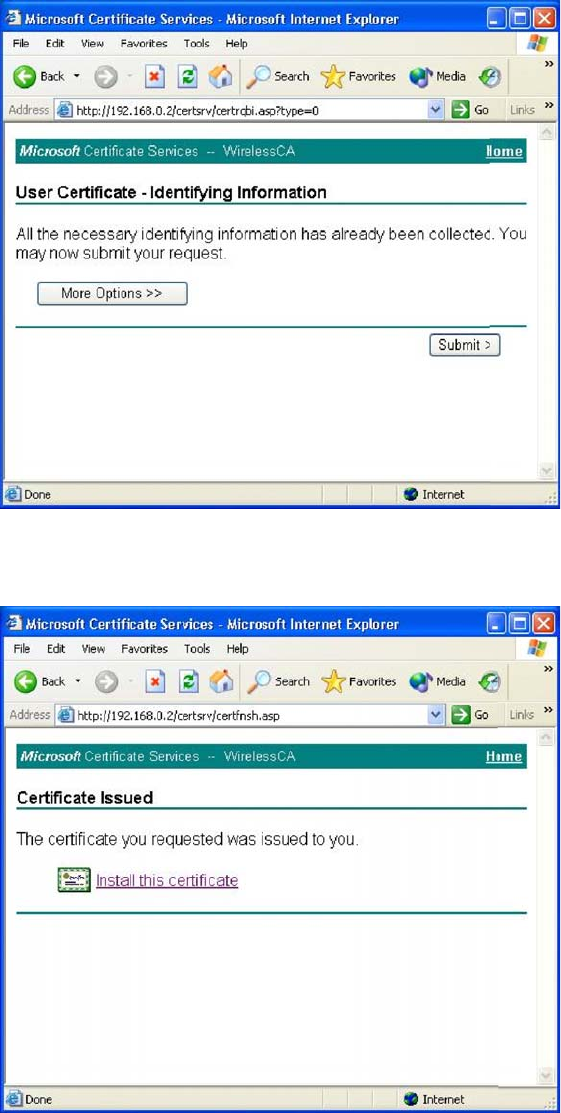The height and width of the screenshot is (1113, 561).
Task: Go to home page icon in bottom window
Action: pyautogui.click(x=221, y=682)
